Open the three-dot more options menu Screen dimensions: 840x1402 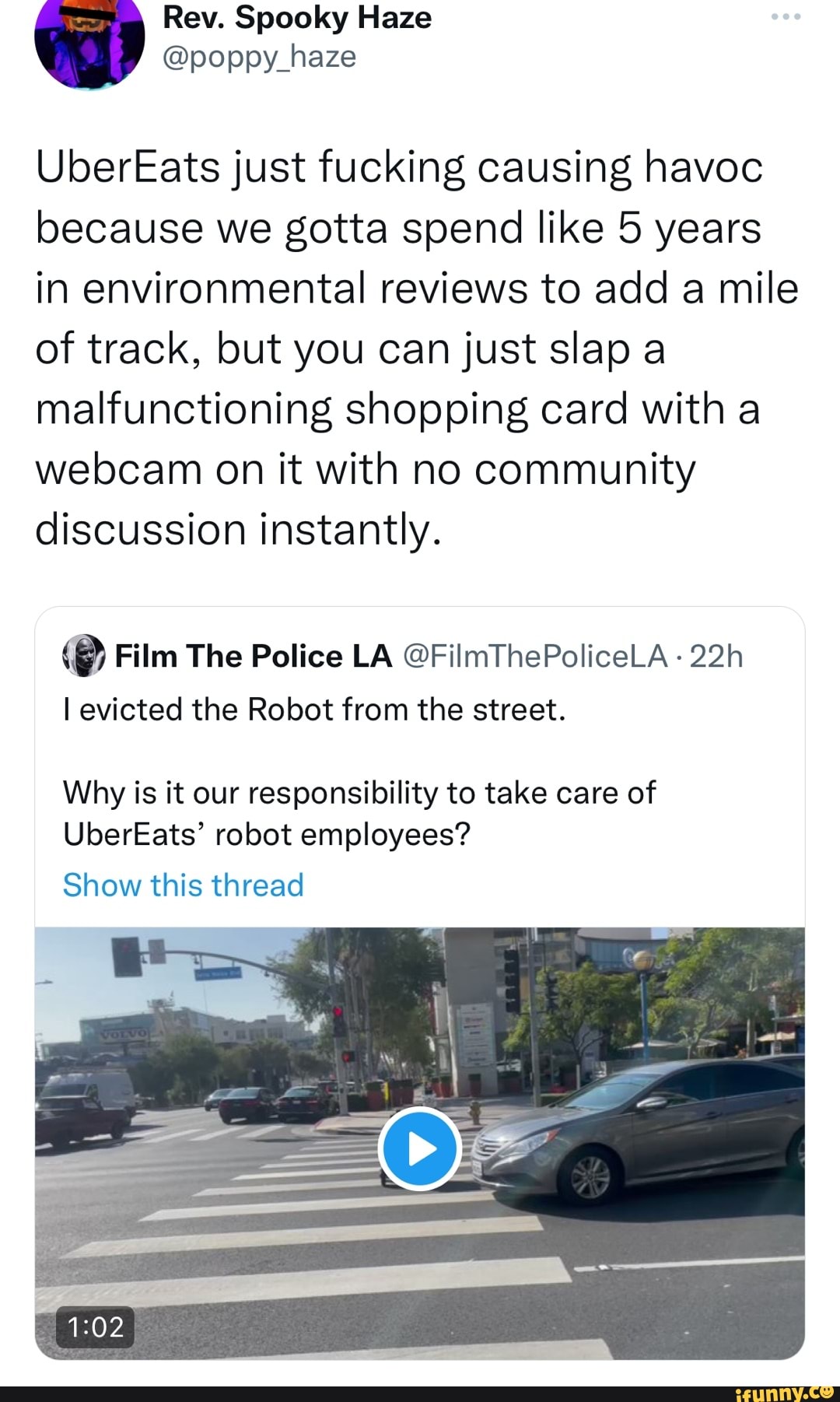[786, 17]
